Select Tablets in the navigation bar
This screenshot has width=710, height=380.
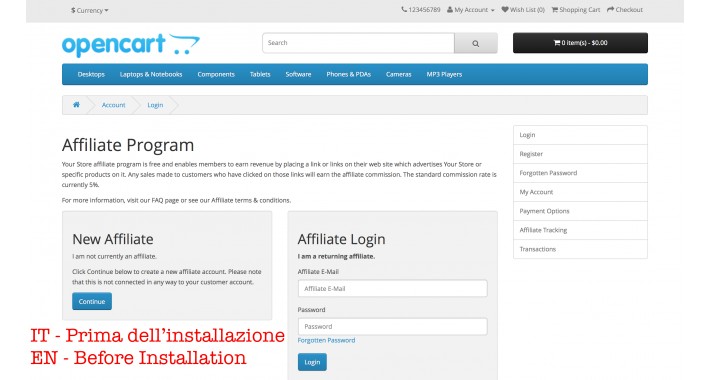click(260, 74)
